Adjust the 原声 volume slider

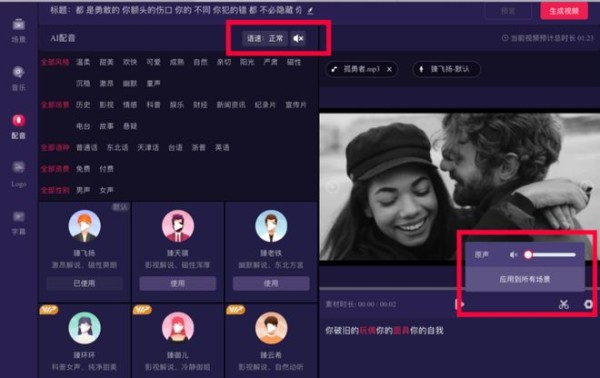[x=551, y=255]
